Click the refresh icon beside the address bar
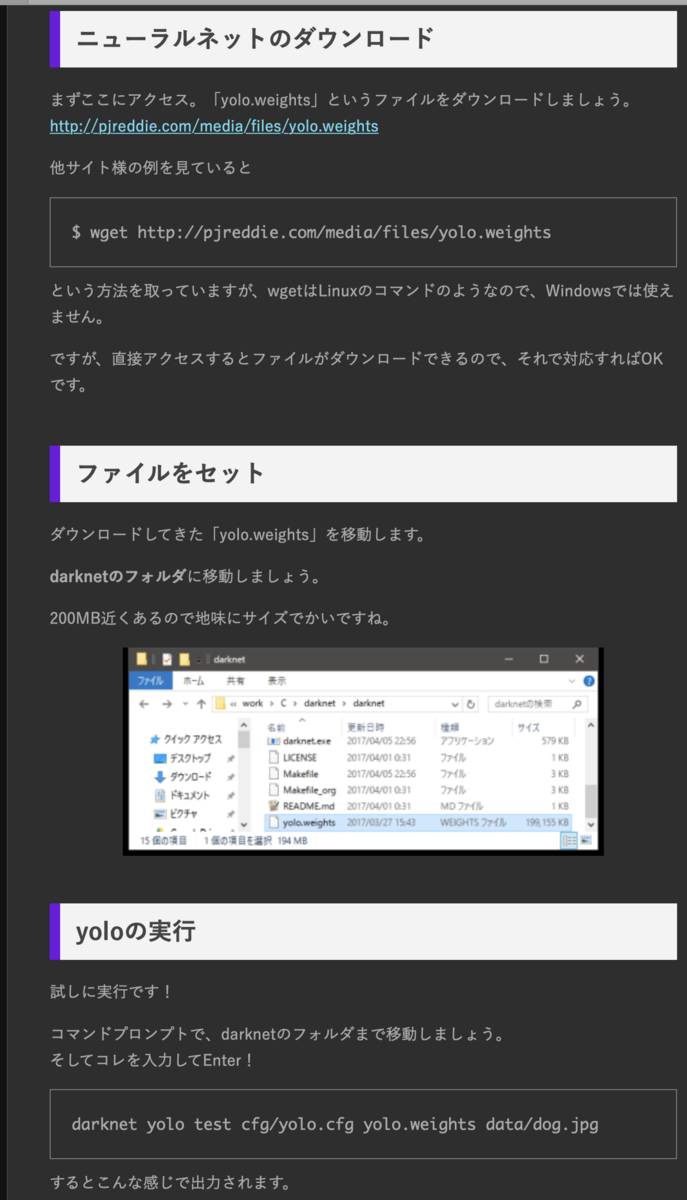This screenshot has height=1200, width=687. click(x=470, y=704)
